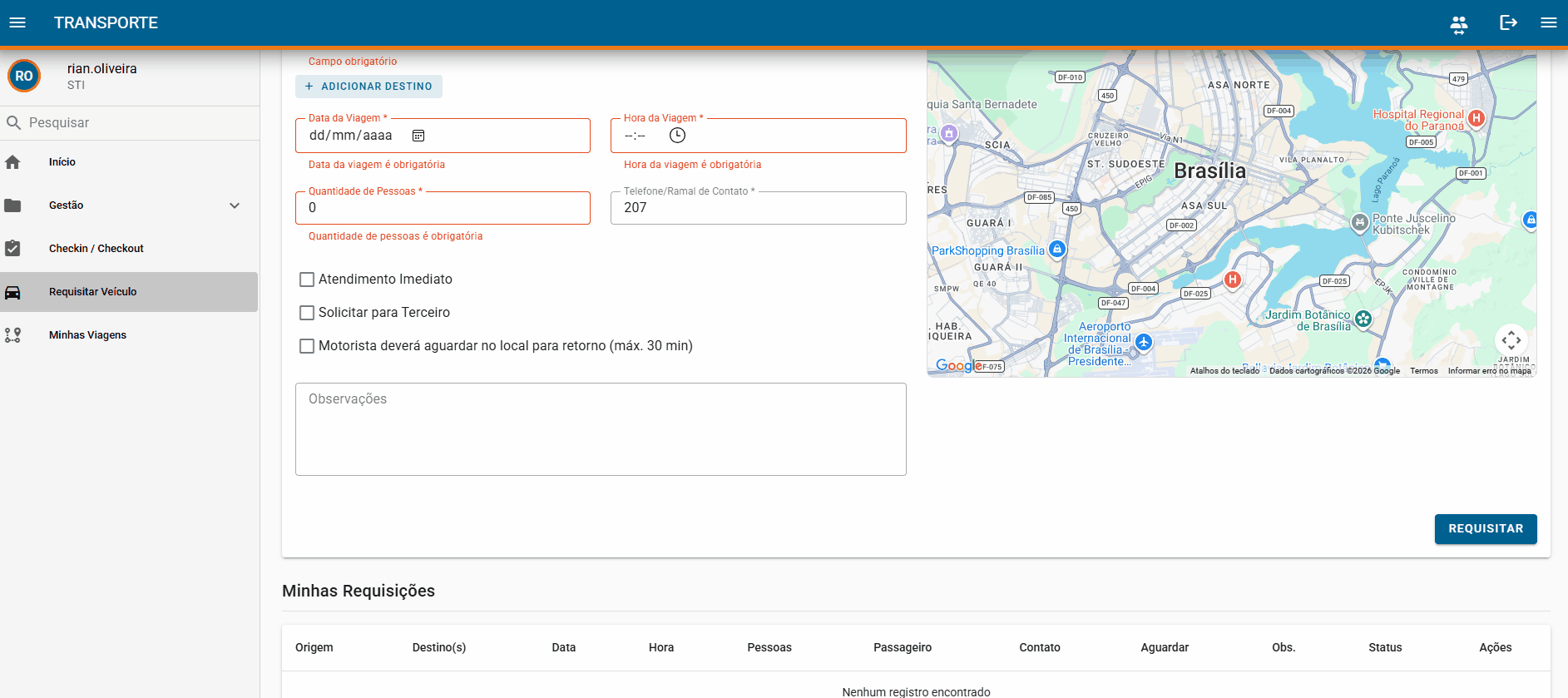Screen dimensions: 1568x698
Task: Click the rian.oliveira username
Action: pyautogui.click(x=102, y=69)
